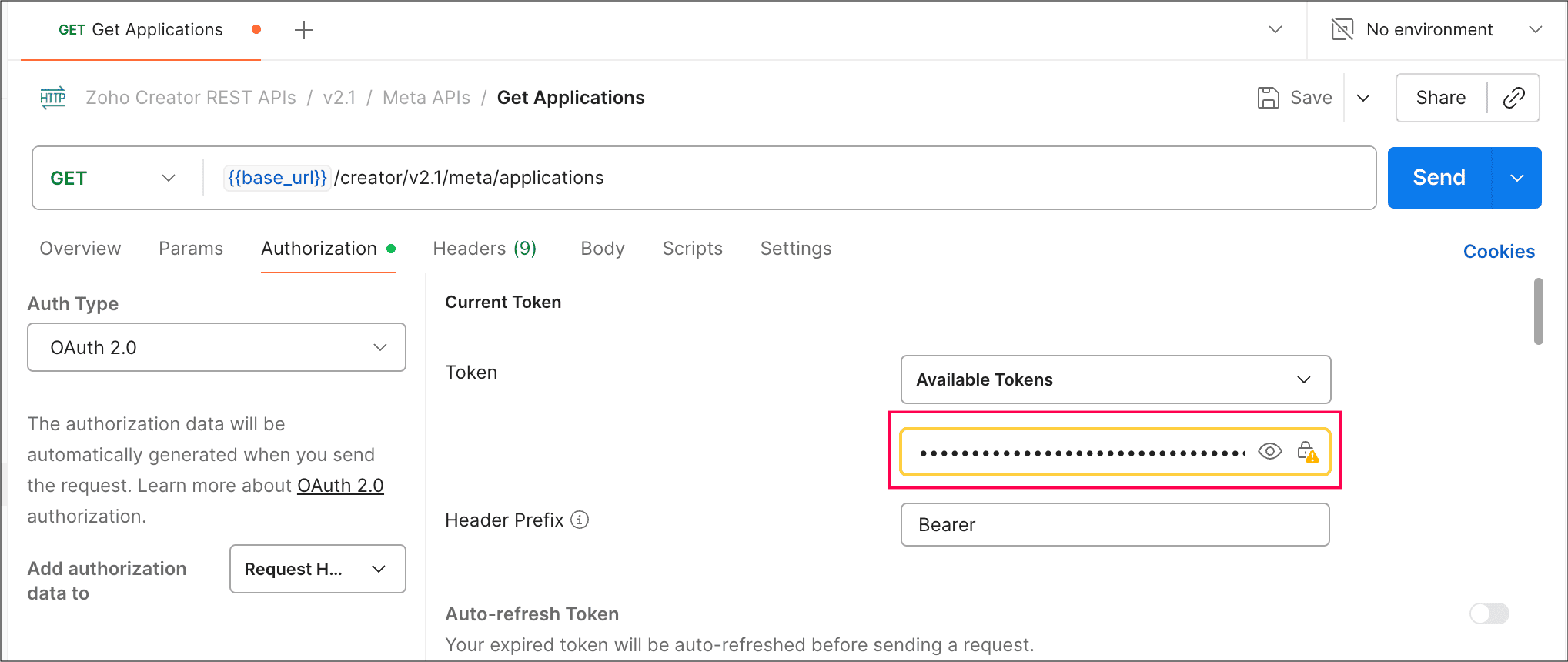Click the Save floppy disk icon
Screen dimensions: 1568x662
tap(1268, 98)
